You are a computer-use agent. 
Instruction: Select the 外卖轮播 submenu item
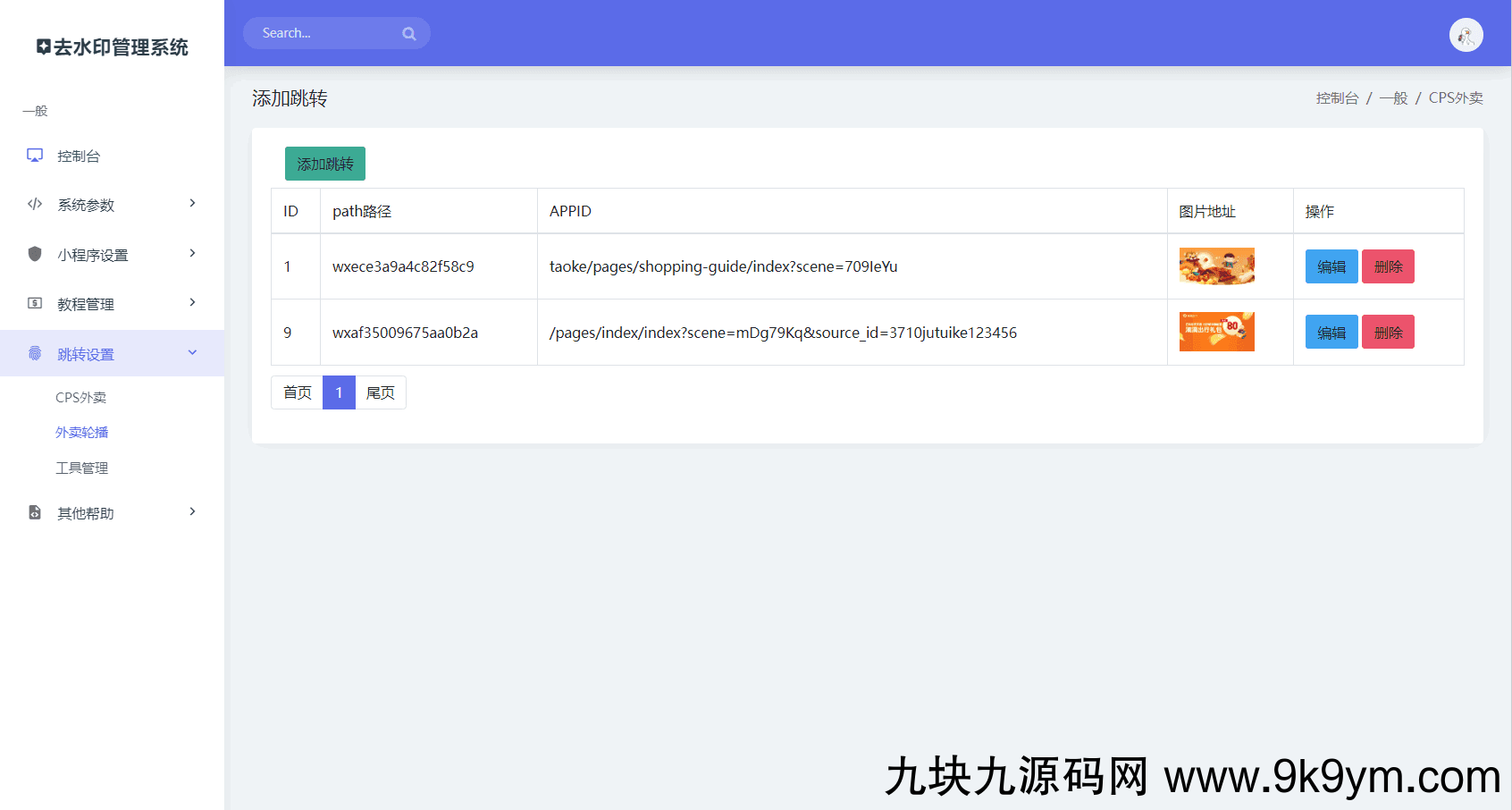pos(81,433)
